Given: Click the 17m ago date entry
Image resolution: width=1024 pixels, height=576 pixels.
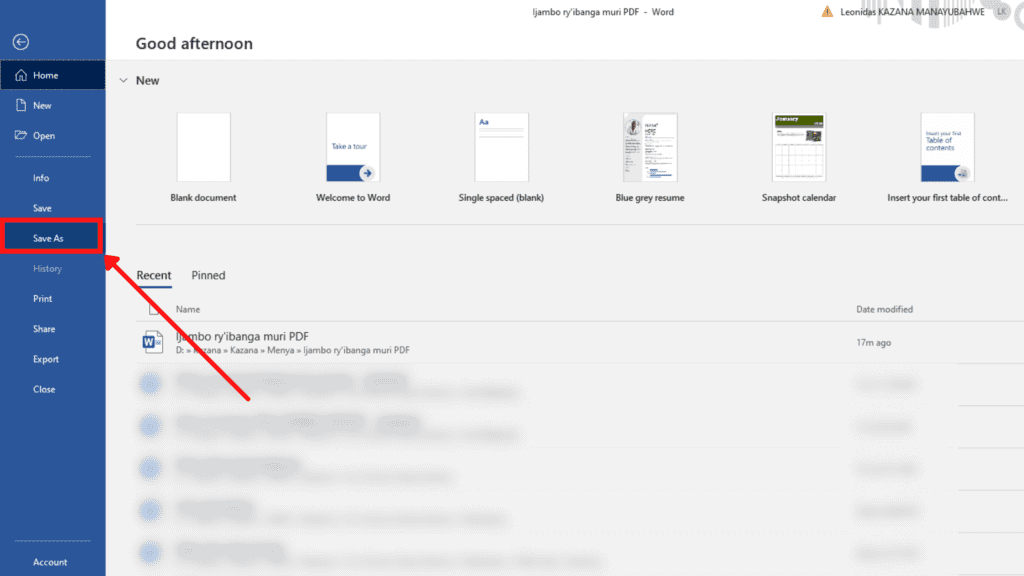Looking at the screenshot, I should click(x=873, y=342).
